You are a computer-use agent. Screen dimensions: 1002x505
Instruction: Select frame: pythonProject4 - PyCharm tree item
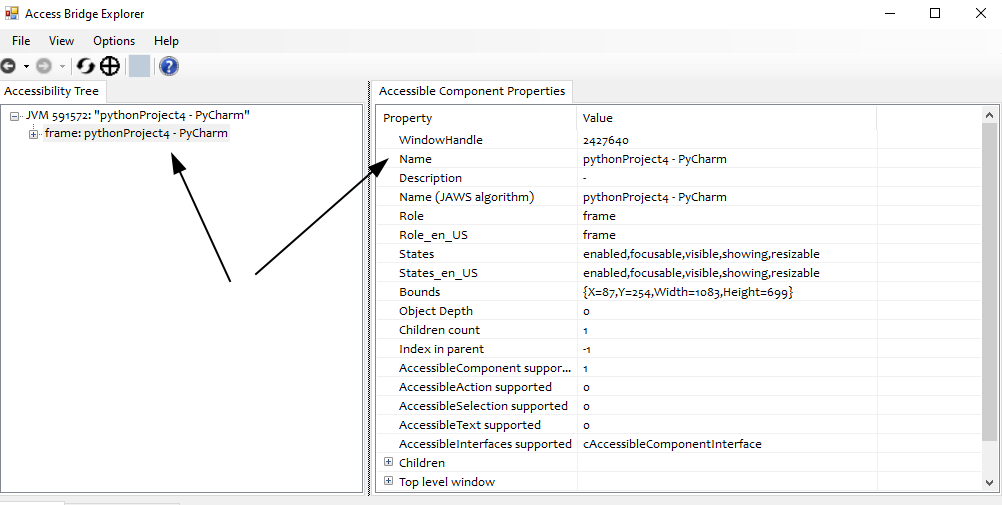pyautogui.click(x=136, y=134)
